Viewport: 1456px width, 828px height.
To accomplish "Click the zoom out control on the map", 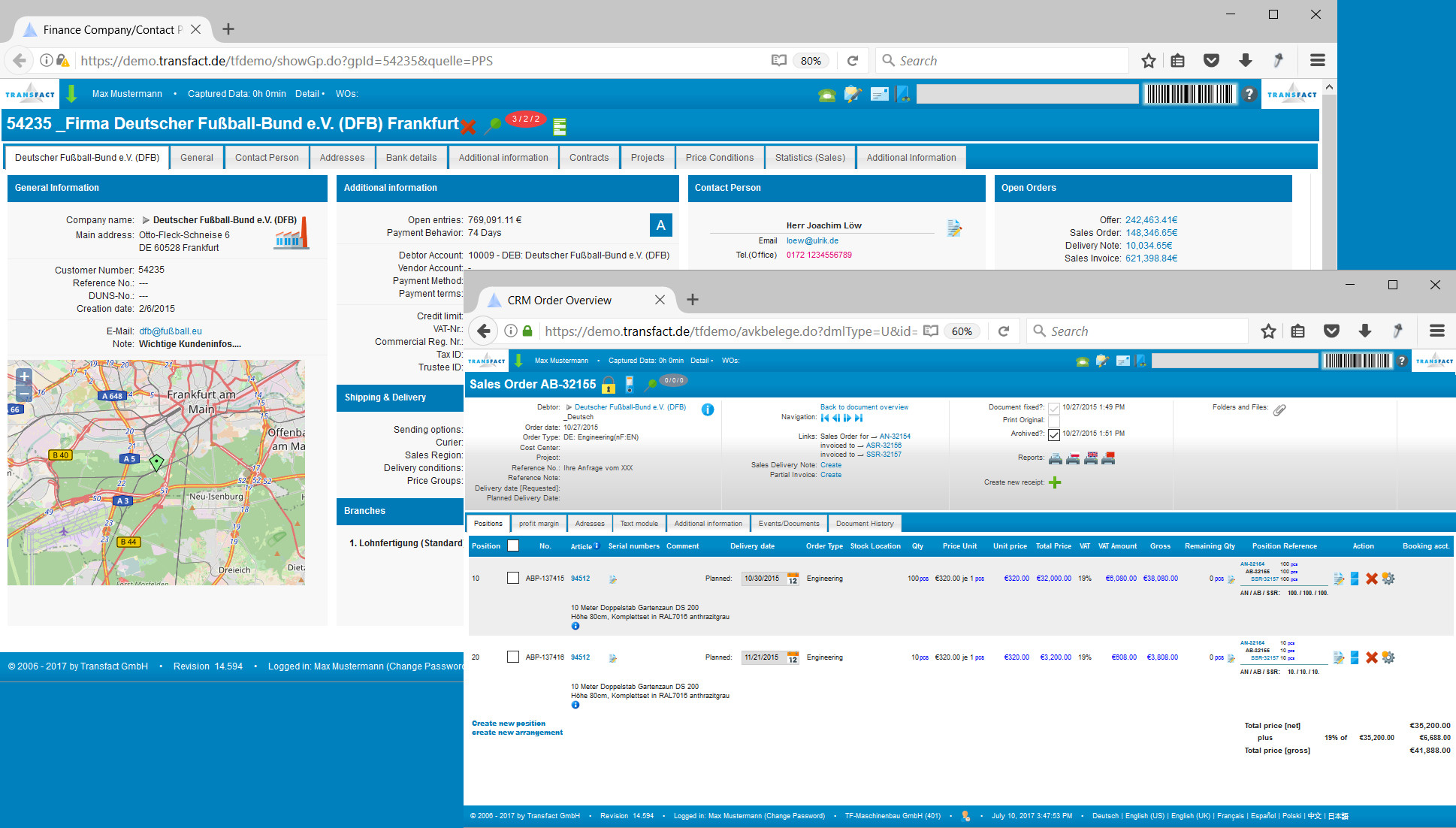I will [24, 393].
